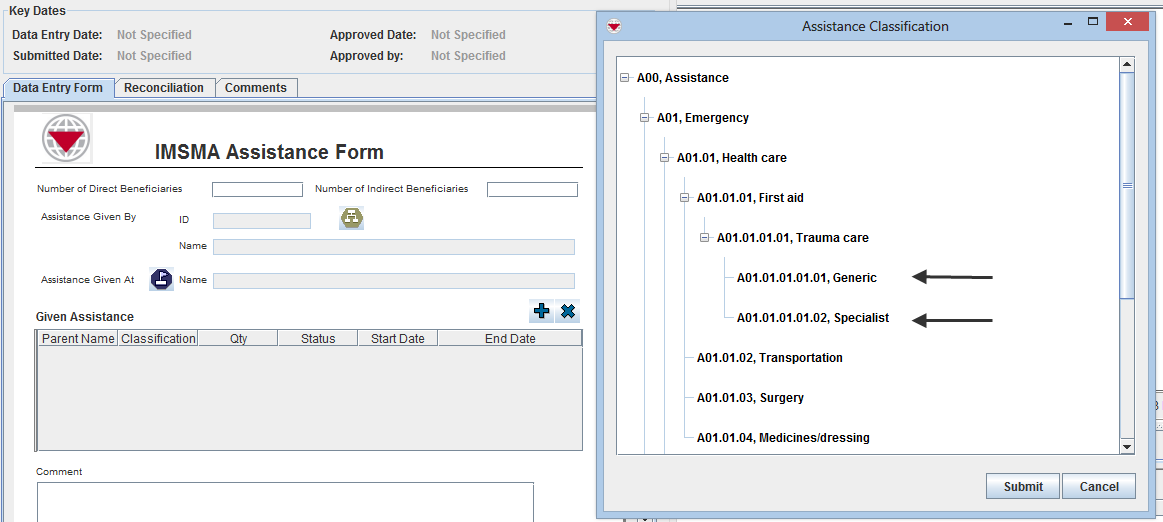Remove Given Assistance row with X icon
Image resolution: width=1163 pixels, height=522 pixels.
point(568,312)
